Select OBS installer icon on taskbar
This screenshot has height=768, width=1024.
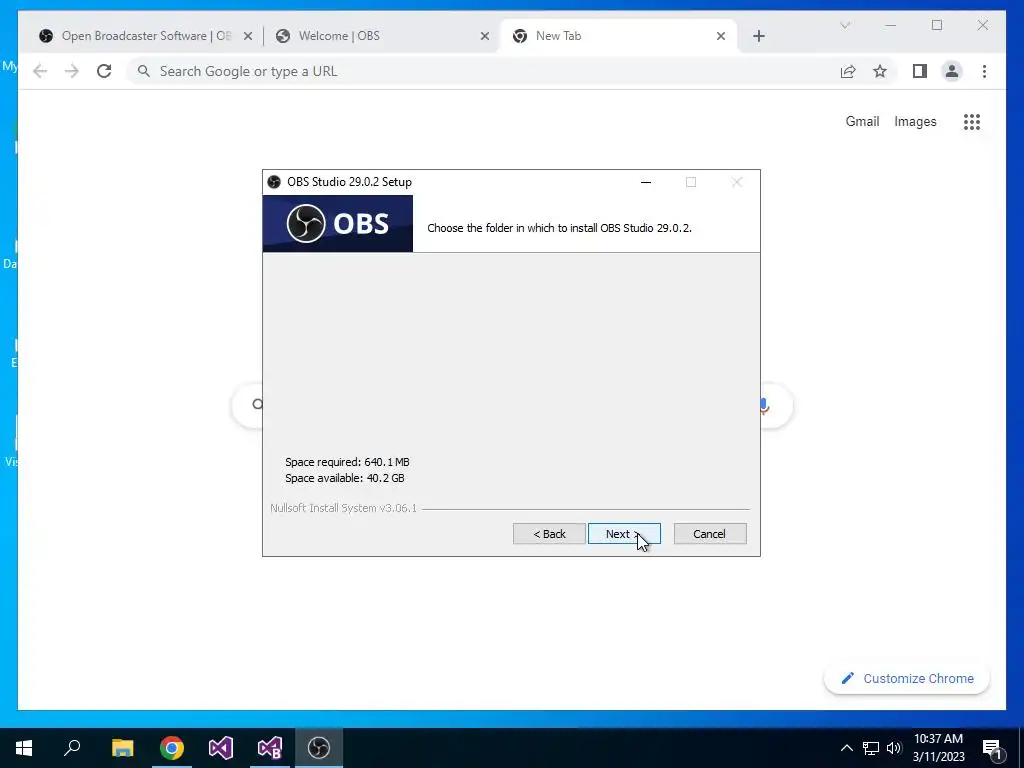[x=319, y=748]
